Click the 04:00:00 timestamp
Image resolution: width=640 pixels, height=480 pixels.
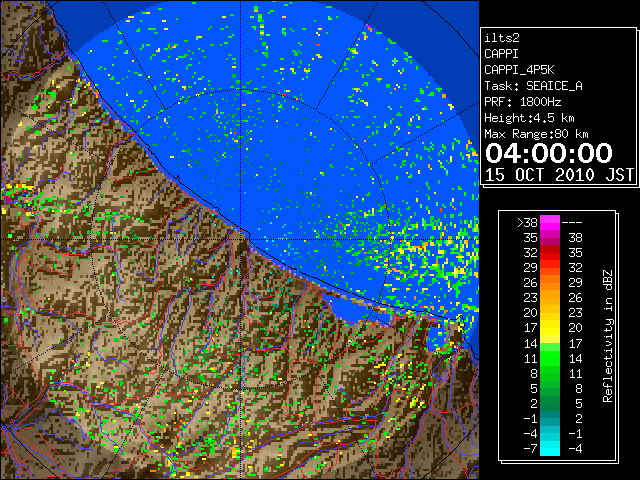[549, 153]
